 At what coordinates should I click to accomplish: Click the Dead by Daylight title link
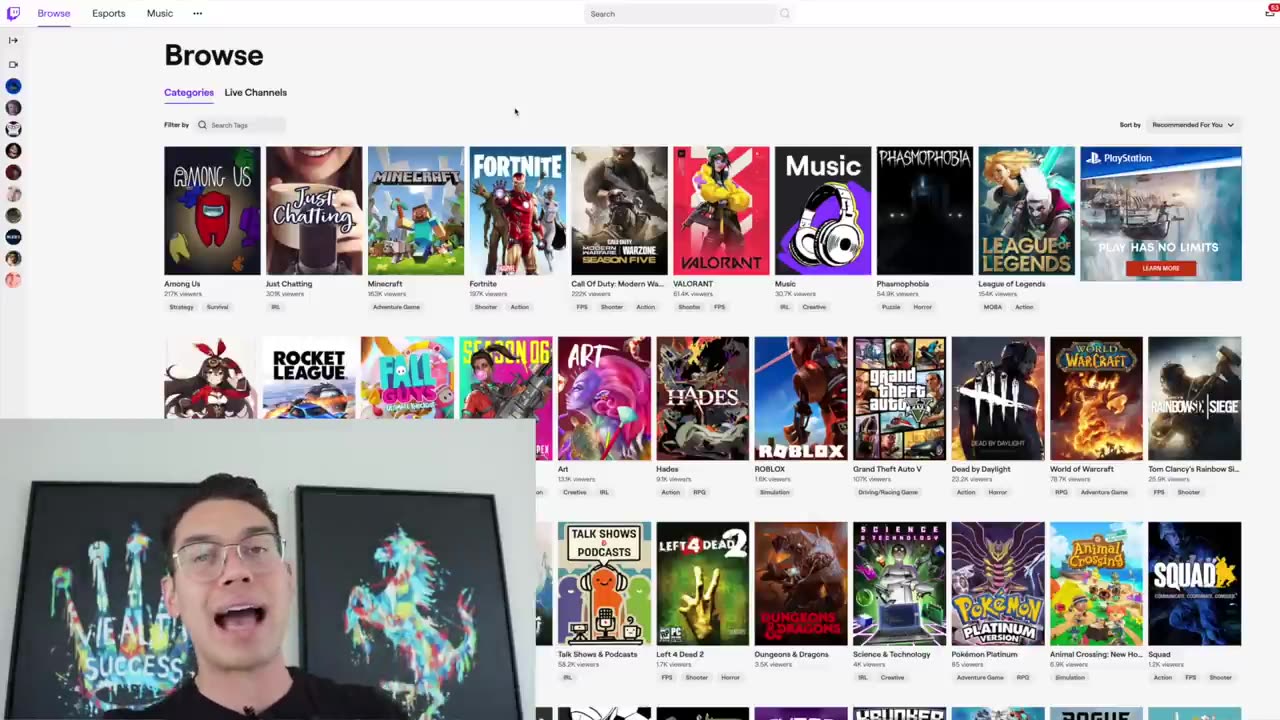981,469
